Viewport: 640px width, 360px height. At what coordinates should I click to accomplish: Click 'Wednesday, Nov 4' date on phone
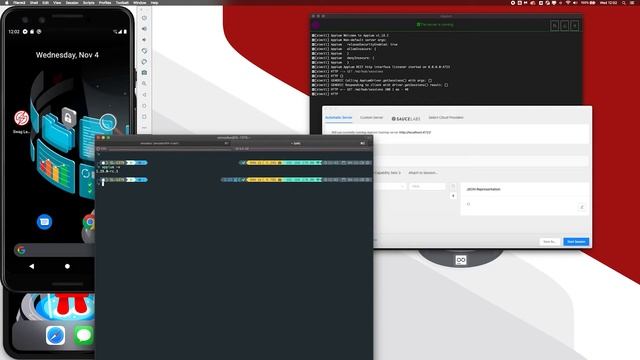tap(67, 55)
